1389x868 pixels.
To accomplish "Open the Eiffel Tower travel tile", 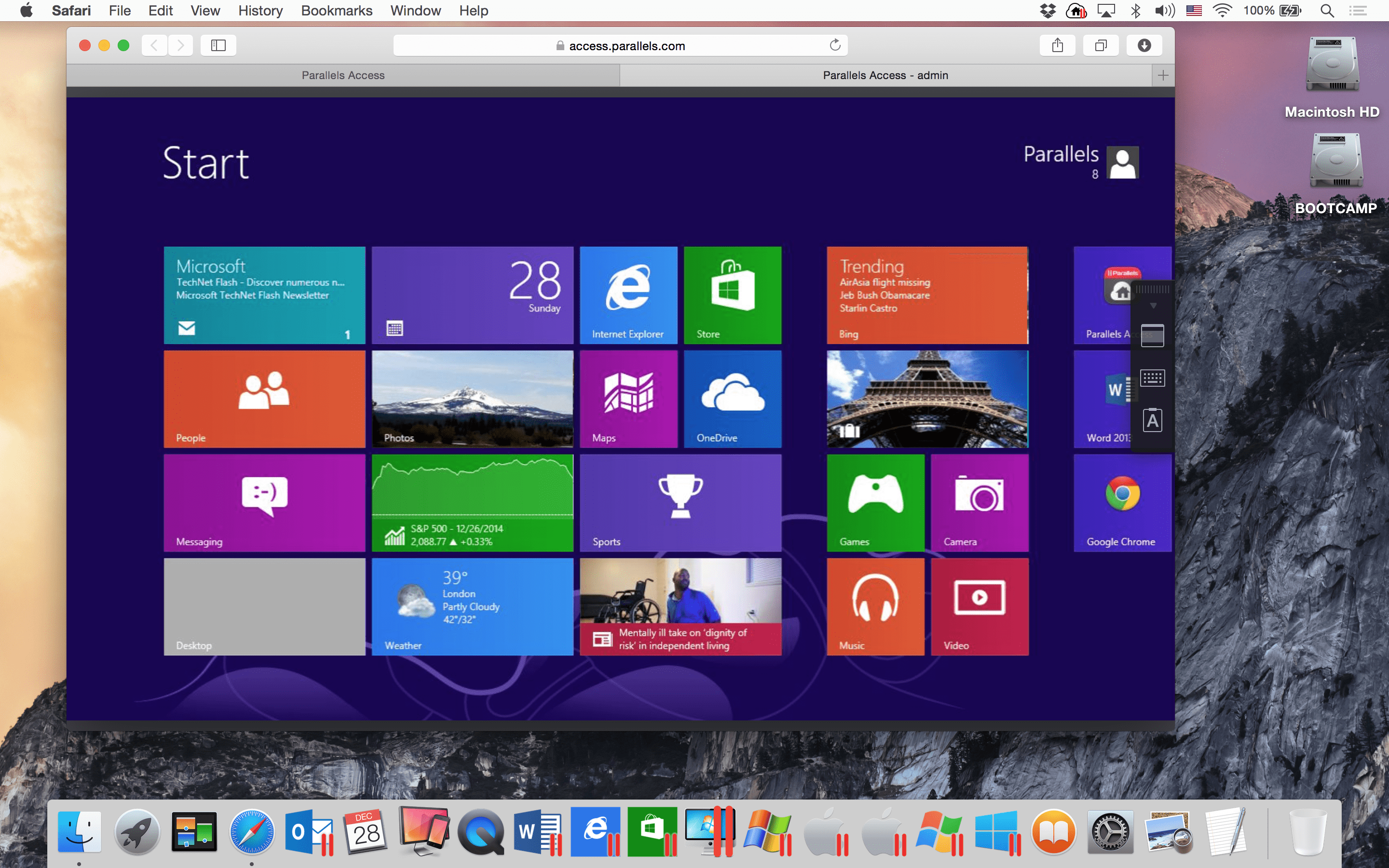I will tap(927, 399).
